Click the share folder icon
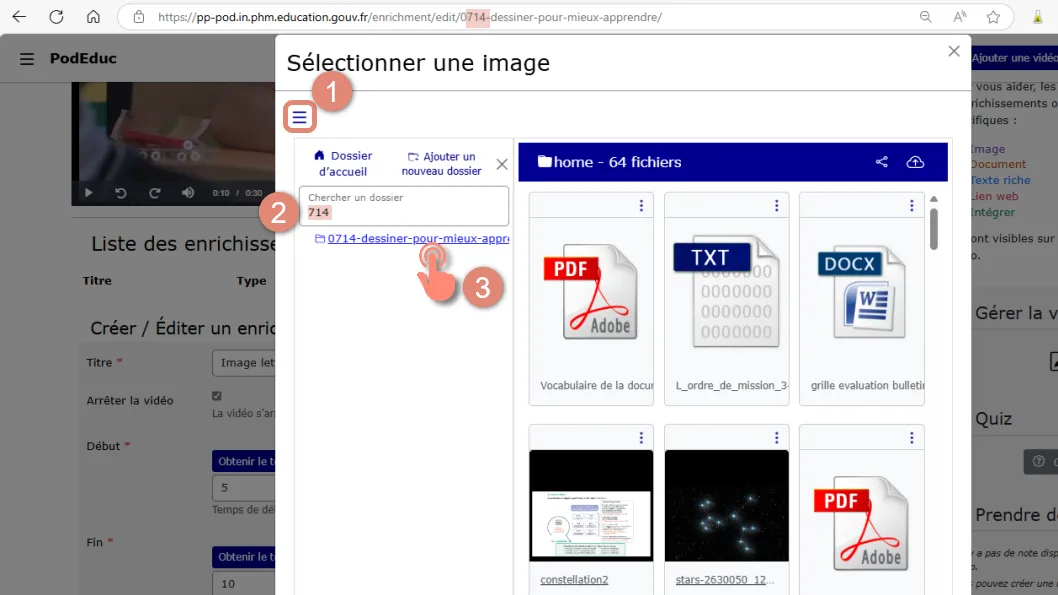 pyautogui.click(x=881, y=162)
